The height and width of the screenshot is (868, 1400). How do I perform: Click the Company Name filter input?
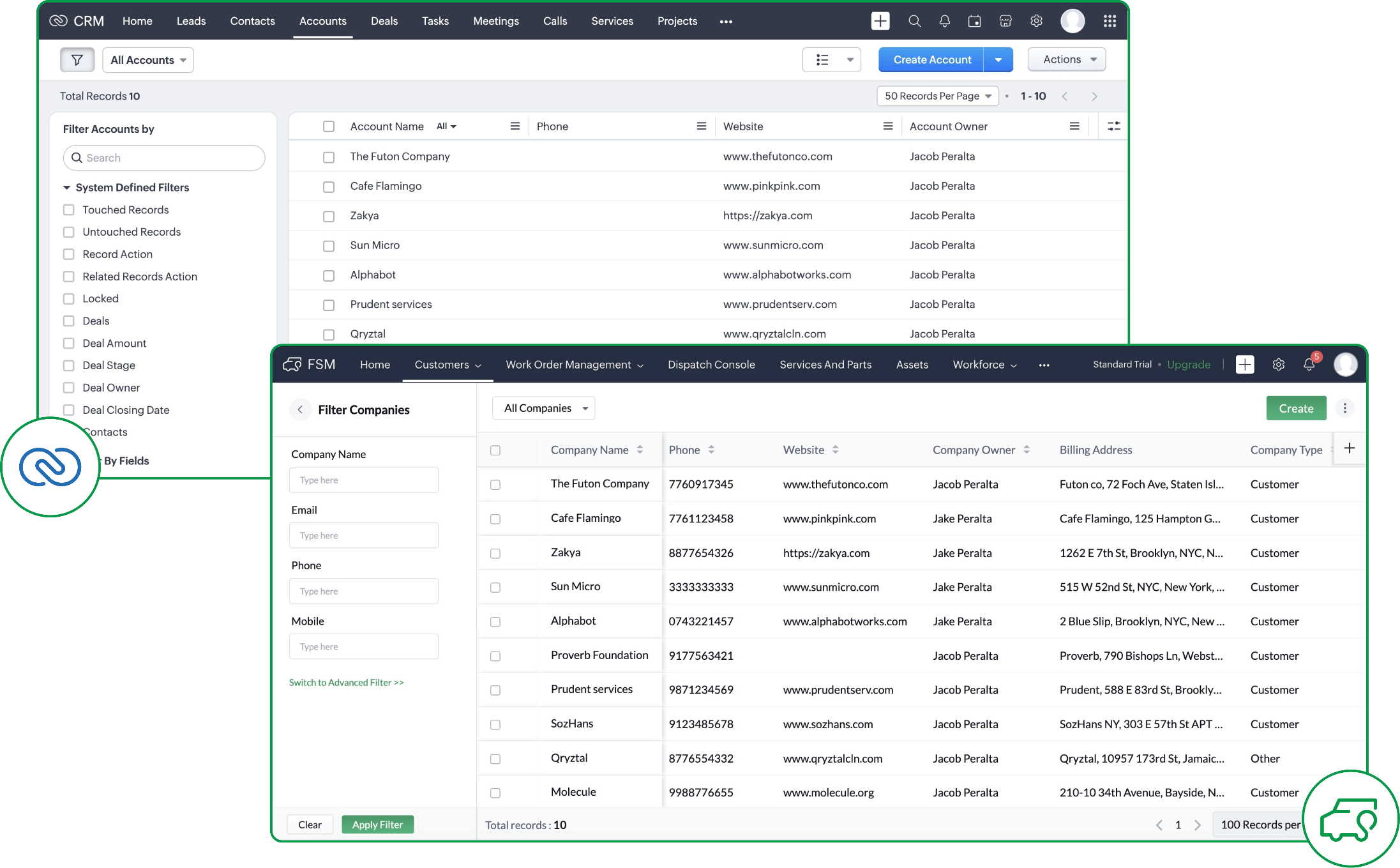tap(364, 480)
